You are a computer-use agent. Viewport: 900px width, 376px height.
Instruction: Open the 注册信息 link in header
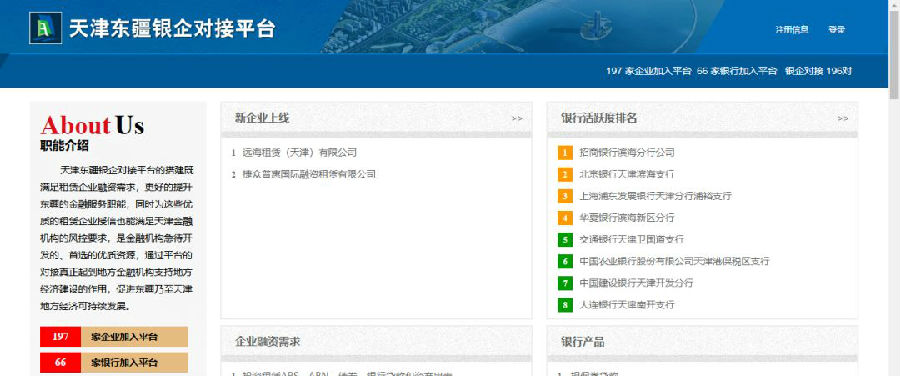click(792, 30)
